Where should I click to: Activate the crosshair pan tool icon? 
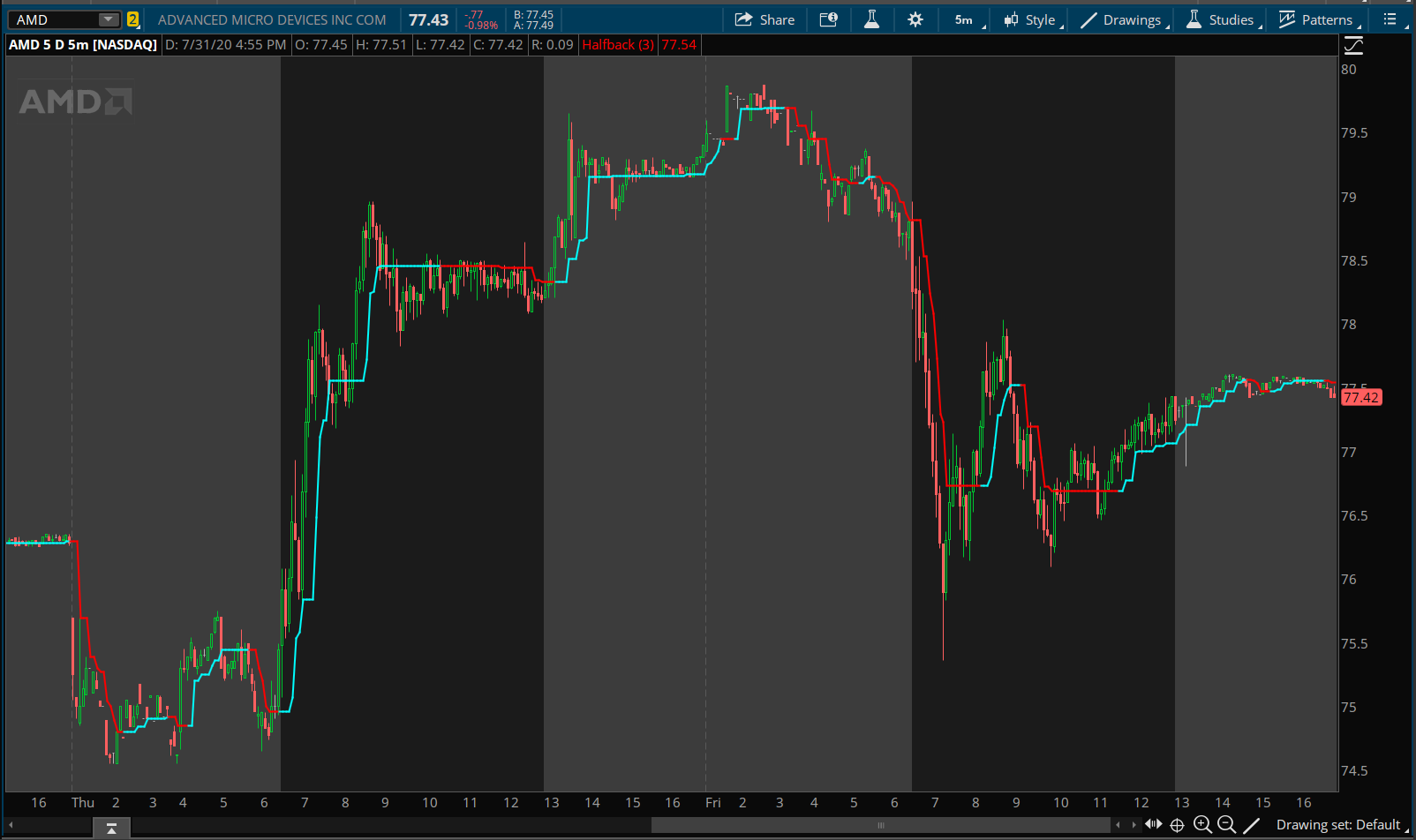tap(1177, 825)
